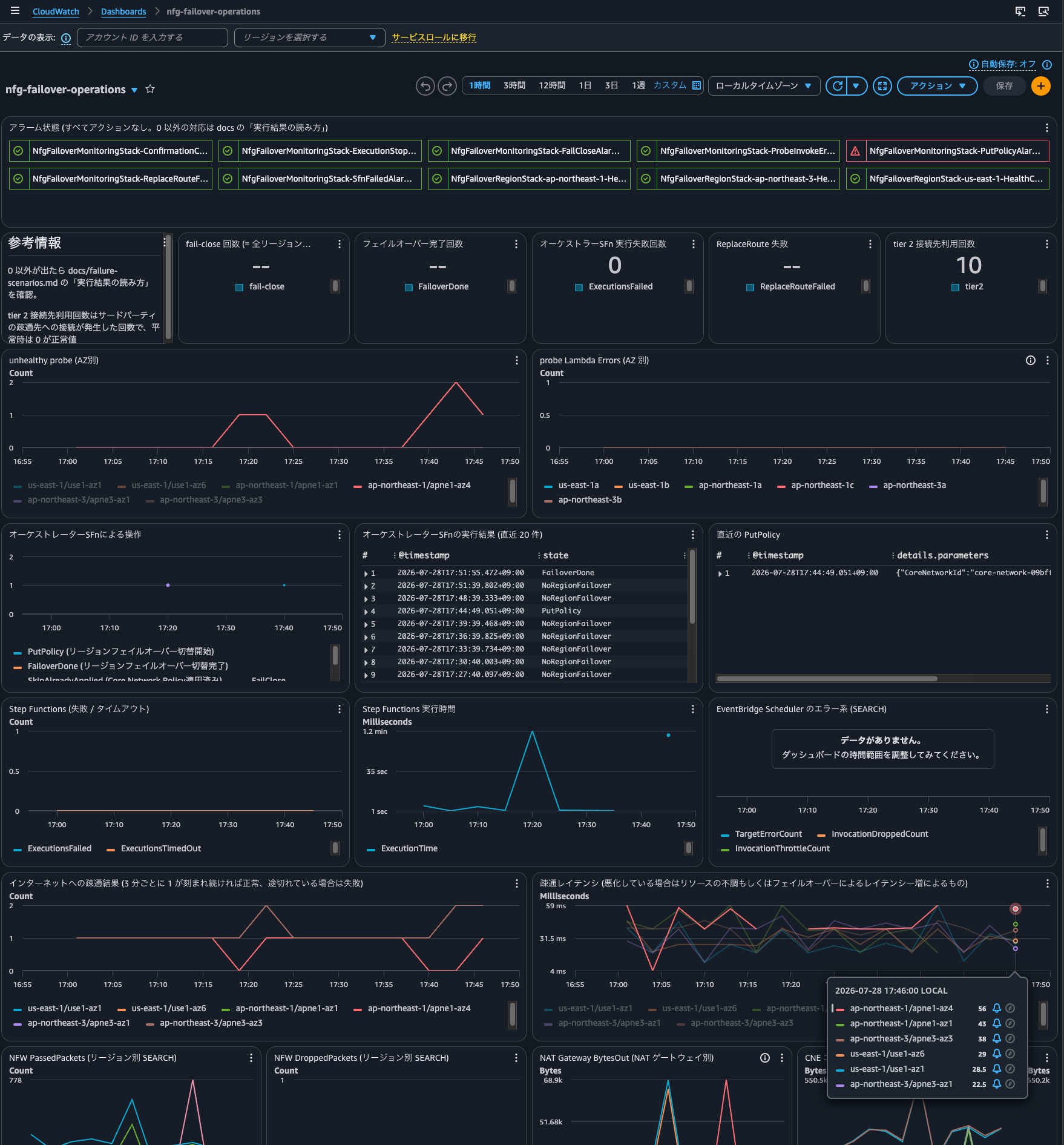Screen dimensions: 1064x1145
Task: Add a widget with plus button
Action: pos(1040,86)
